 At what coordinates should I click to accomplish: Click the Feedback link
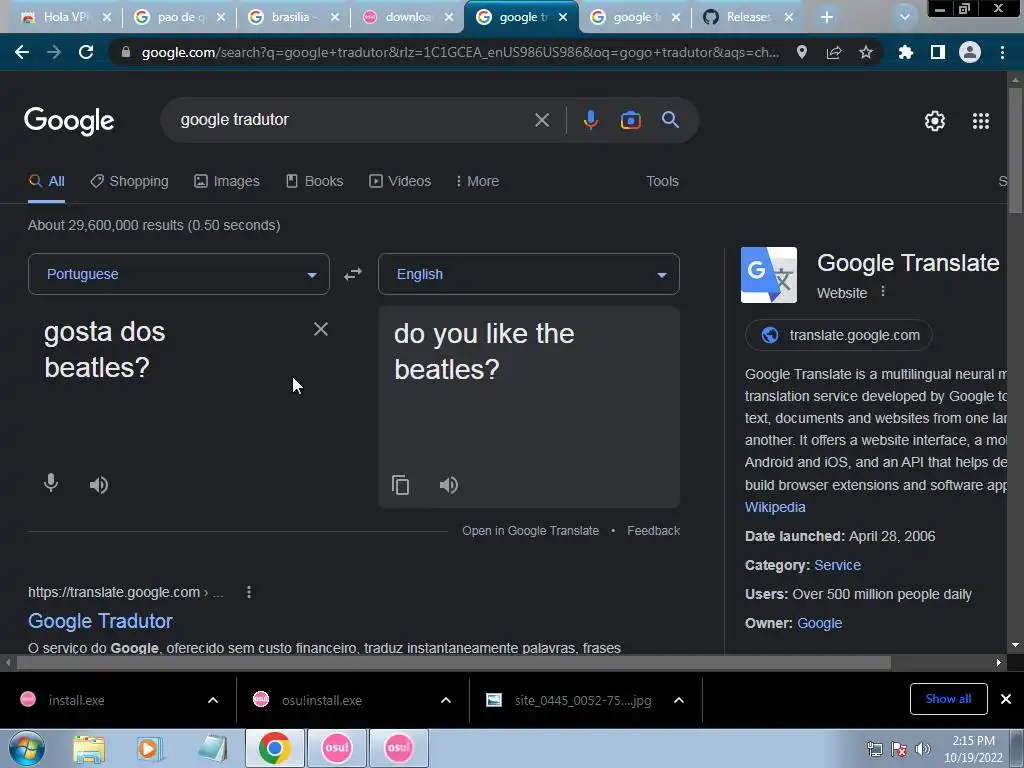coord(653,530)
